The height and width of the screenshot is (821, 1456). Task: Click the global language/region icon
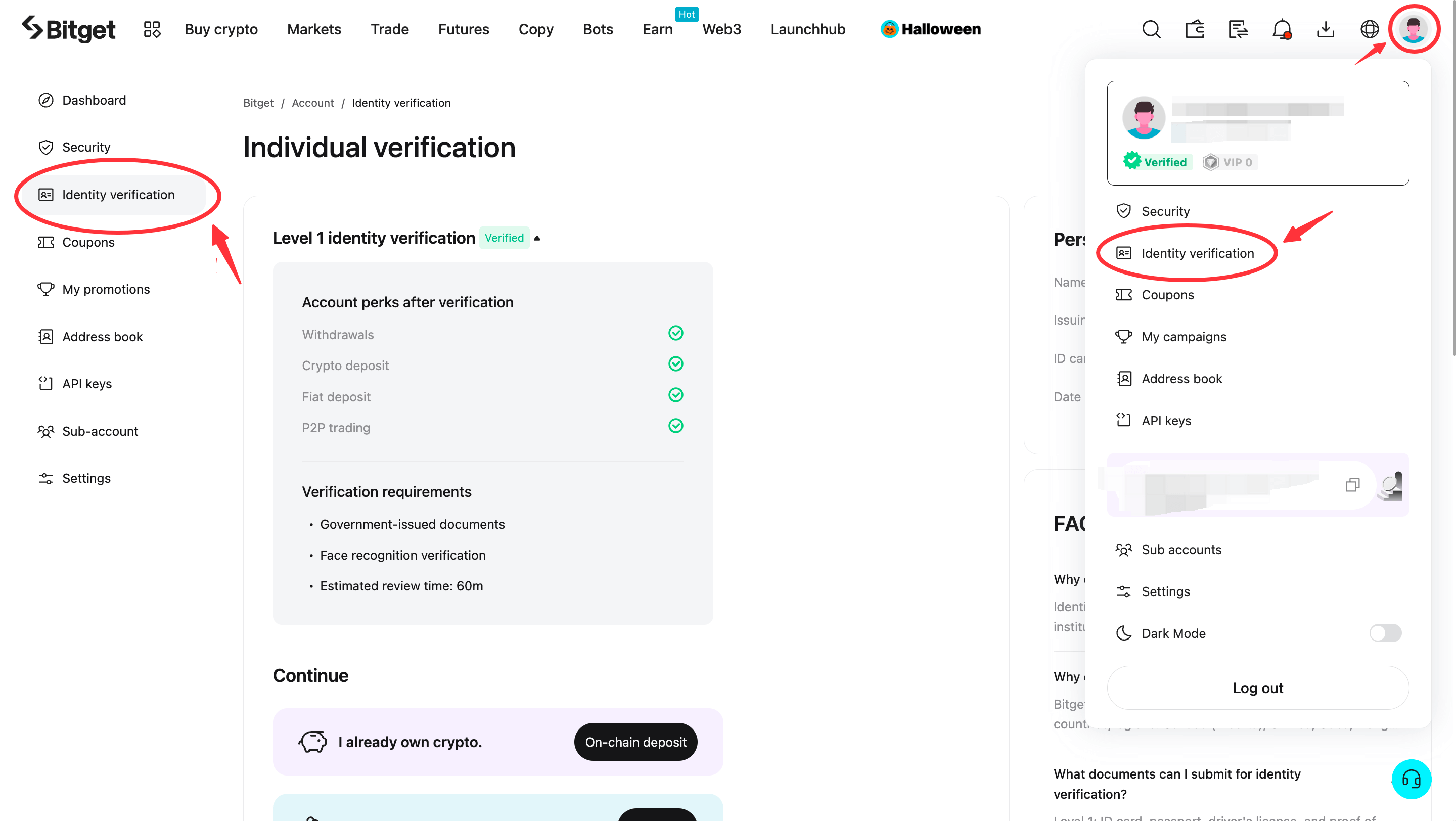click(1370, 28)
